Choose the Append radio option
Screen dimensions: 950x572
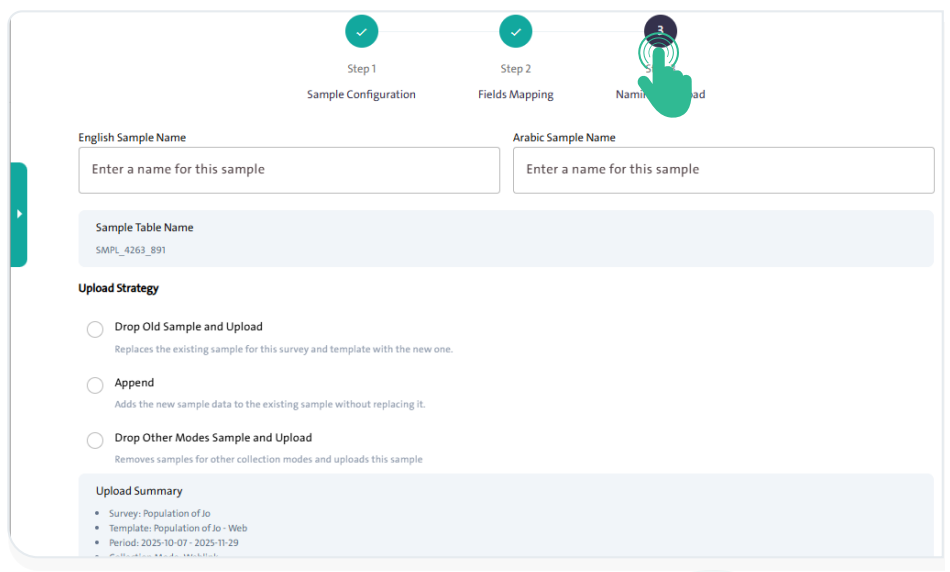point(95,385)
